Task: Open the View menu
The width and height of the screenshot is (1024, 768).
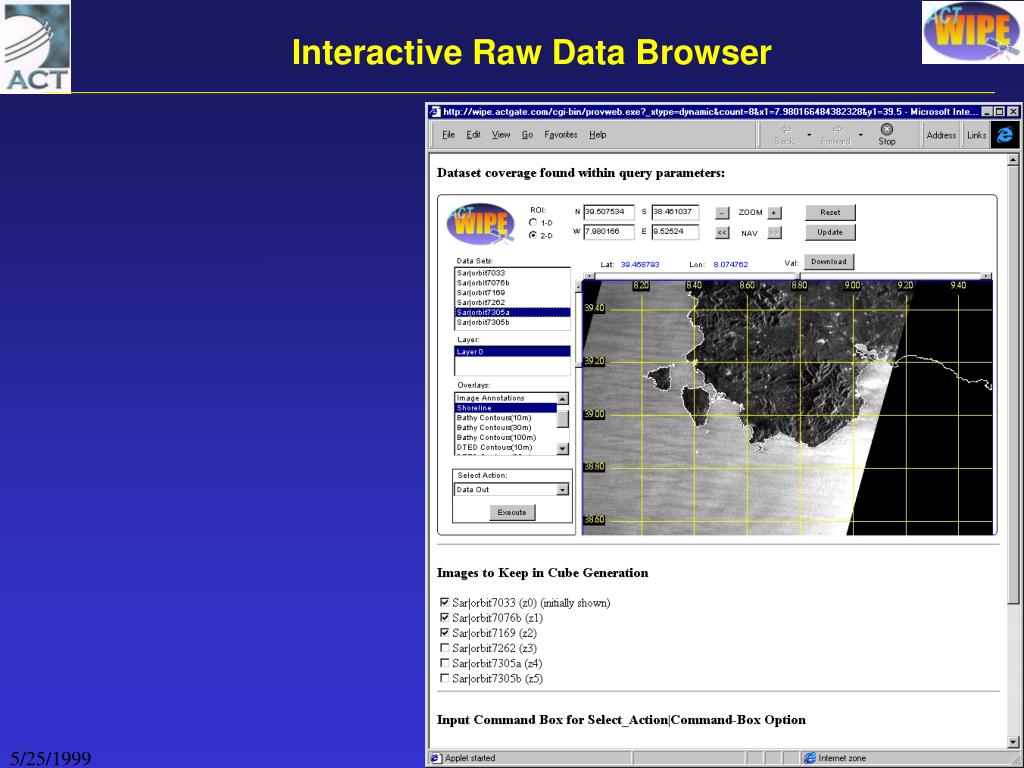Action: coord(501,135)
